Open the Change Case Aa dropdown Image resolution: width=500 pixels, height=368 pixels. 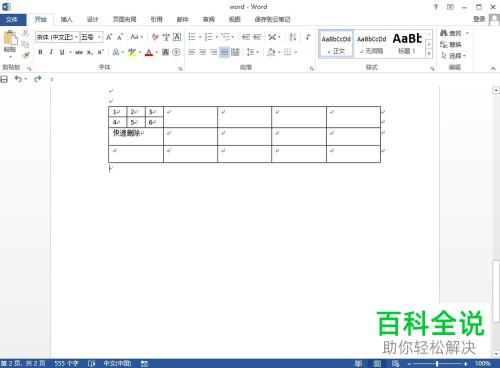click(x=137, y=37)
